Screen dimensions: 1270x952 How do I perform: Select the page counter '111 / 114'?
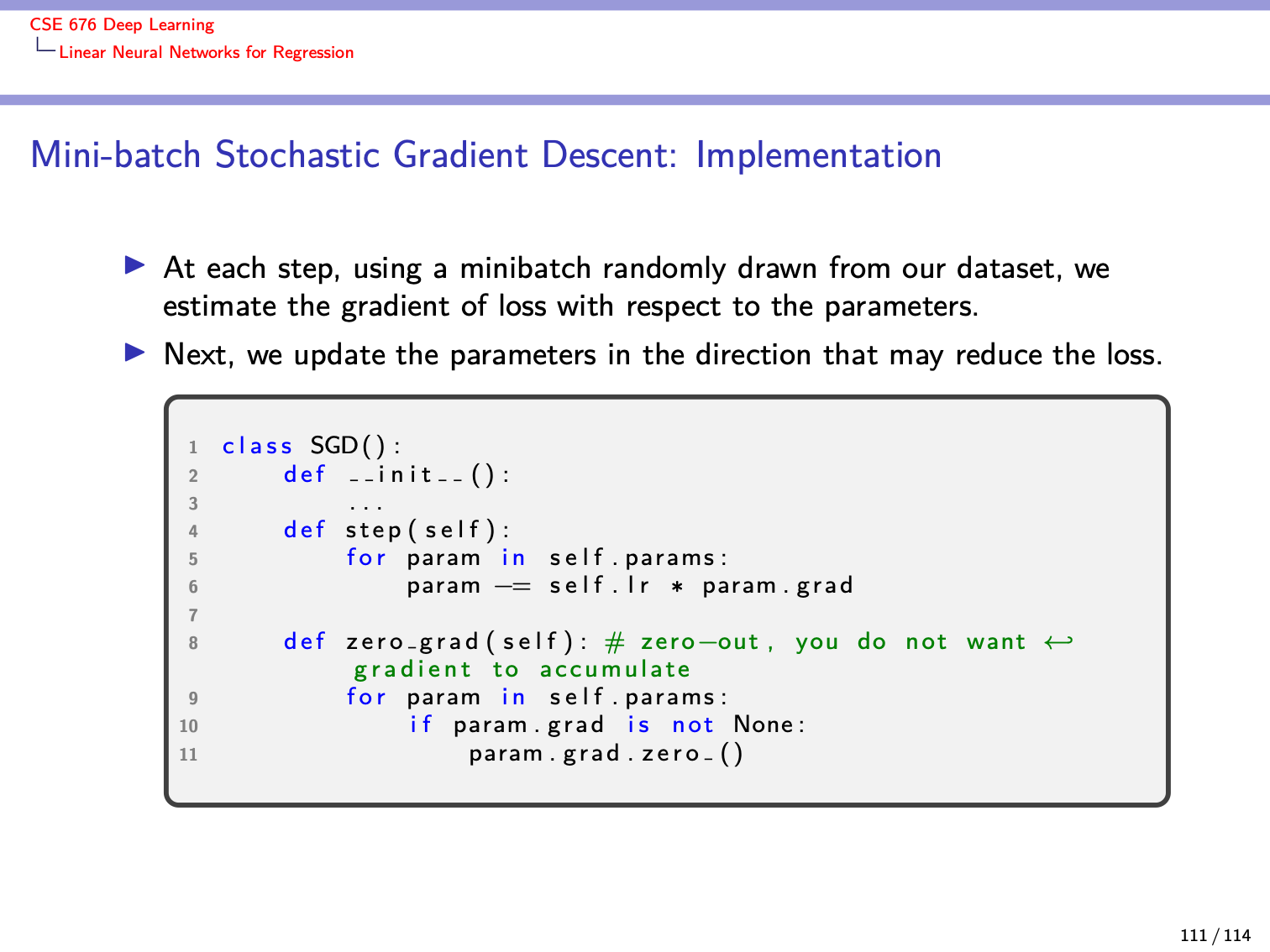pyautogui.click(x=1215, y=935)
